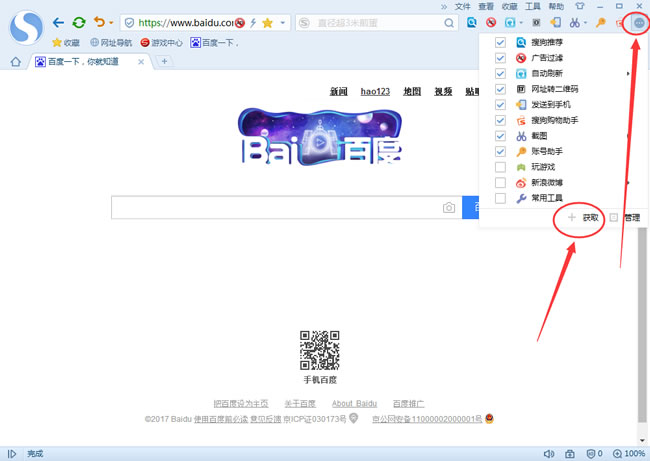
Task: Expand the 自动刷新 submenu arrow
Action: 628,73
